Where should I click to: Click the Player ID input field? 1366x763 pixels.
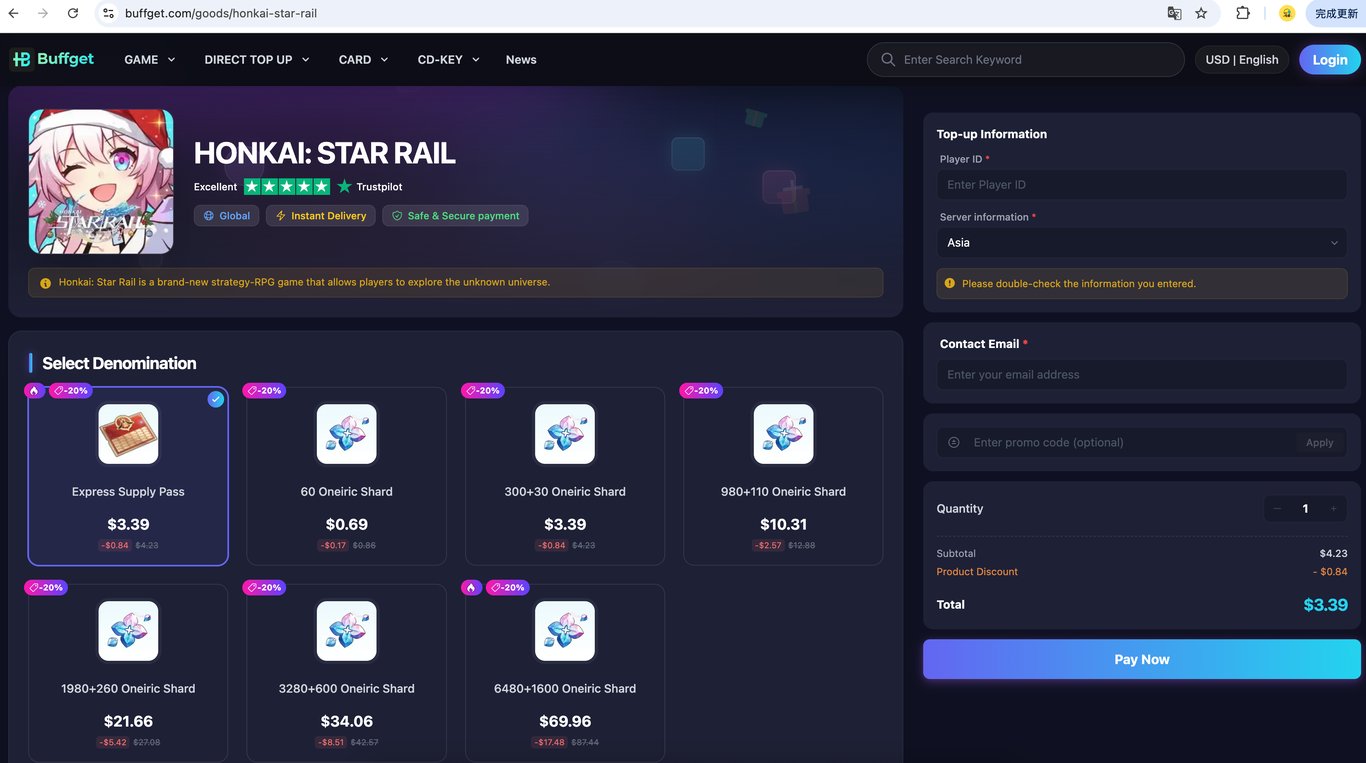tap(1142, 185)
